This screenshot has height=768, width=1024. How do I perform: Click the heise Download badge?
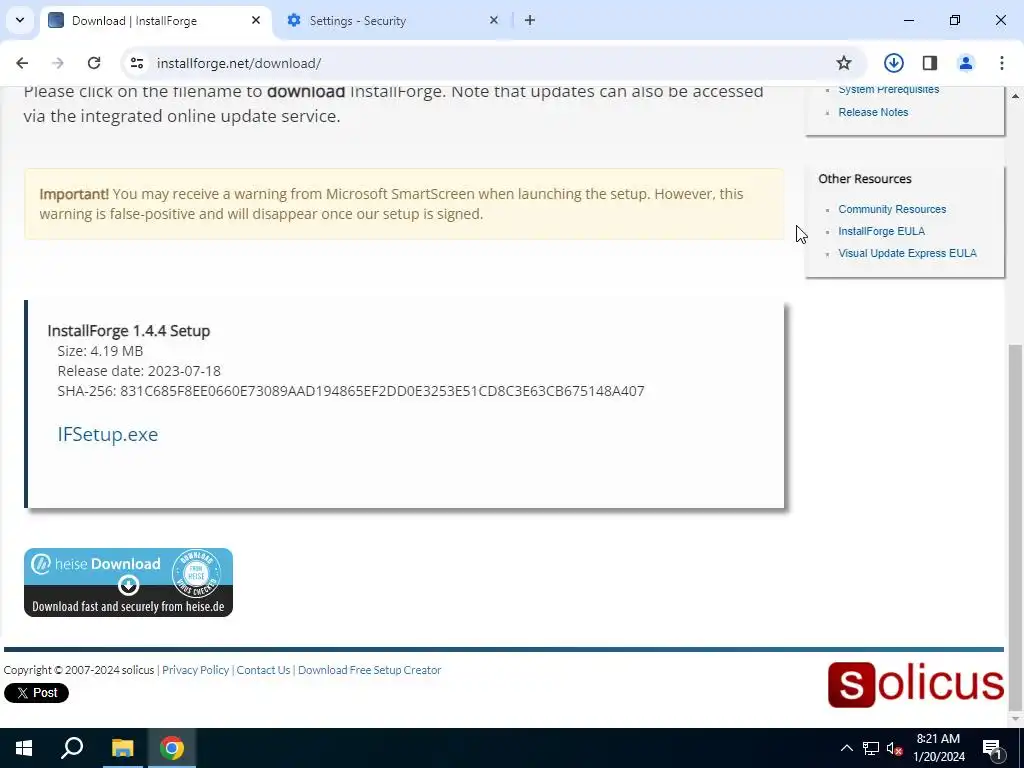pyautogui.click(x=129, y=583)
